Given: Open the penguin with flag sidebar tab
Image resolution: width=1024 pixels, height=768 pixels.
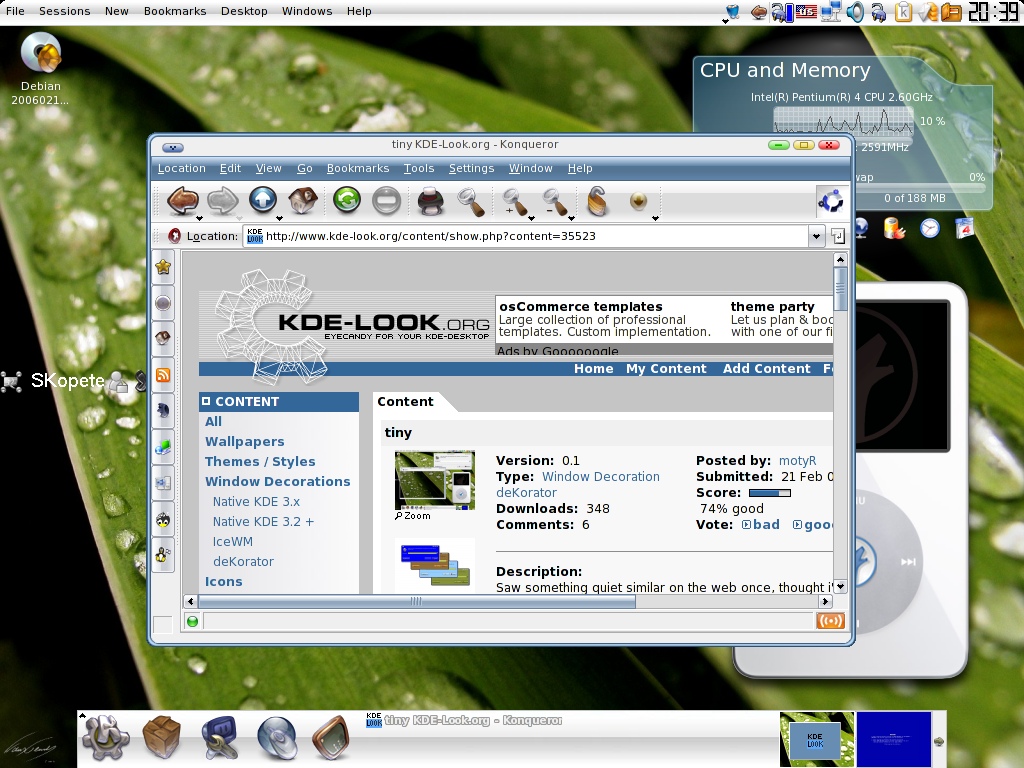Looking at the screenshot, I should click(x=163, y=555).
